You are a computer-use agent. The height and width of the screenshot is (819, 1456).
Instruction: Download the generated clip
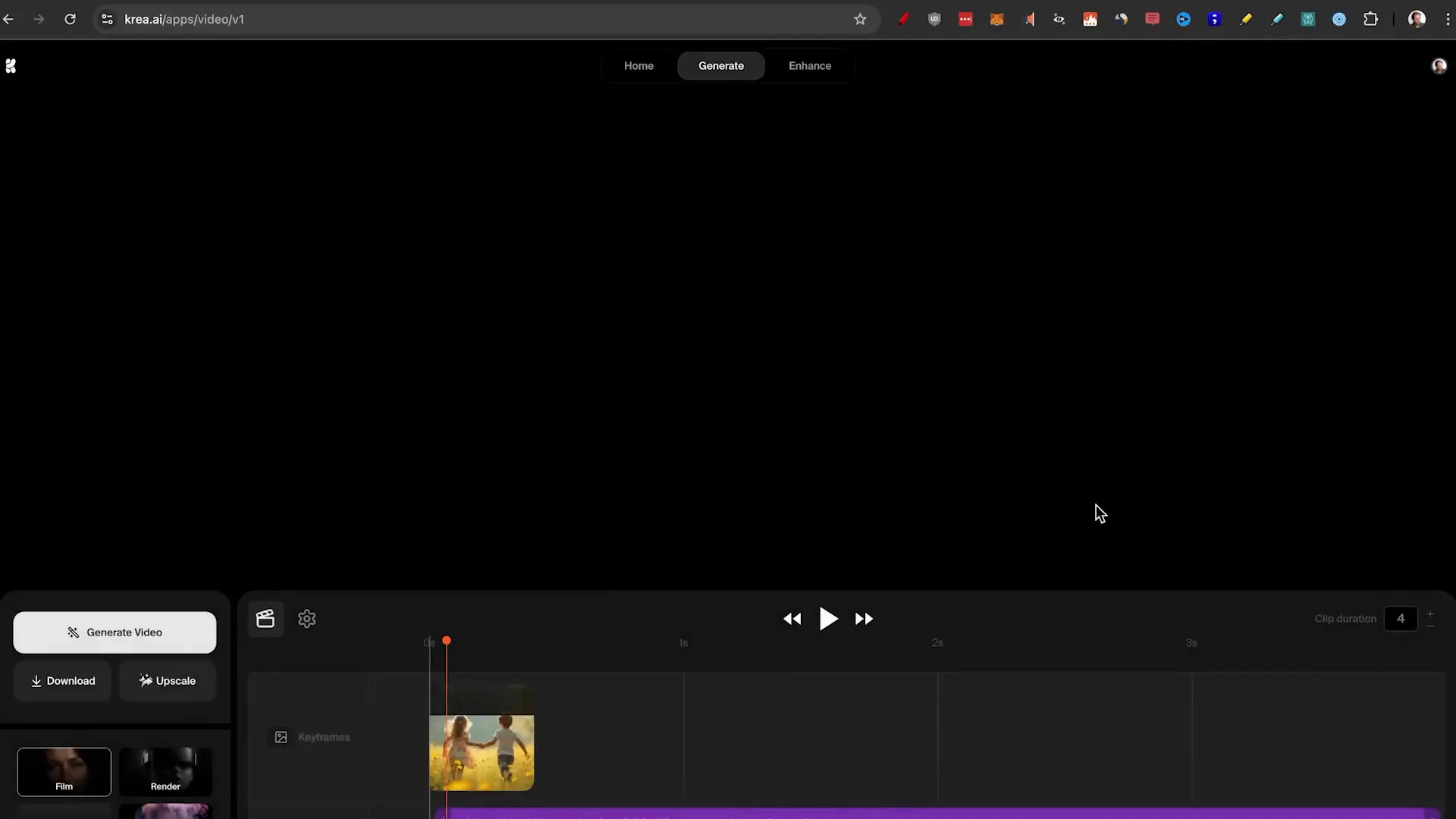[63, 680]
